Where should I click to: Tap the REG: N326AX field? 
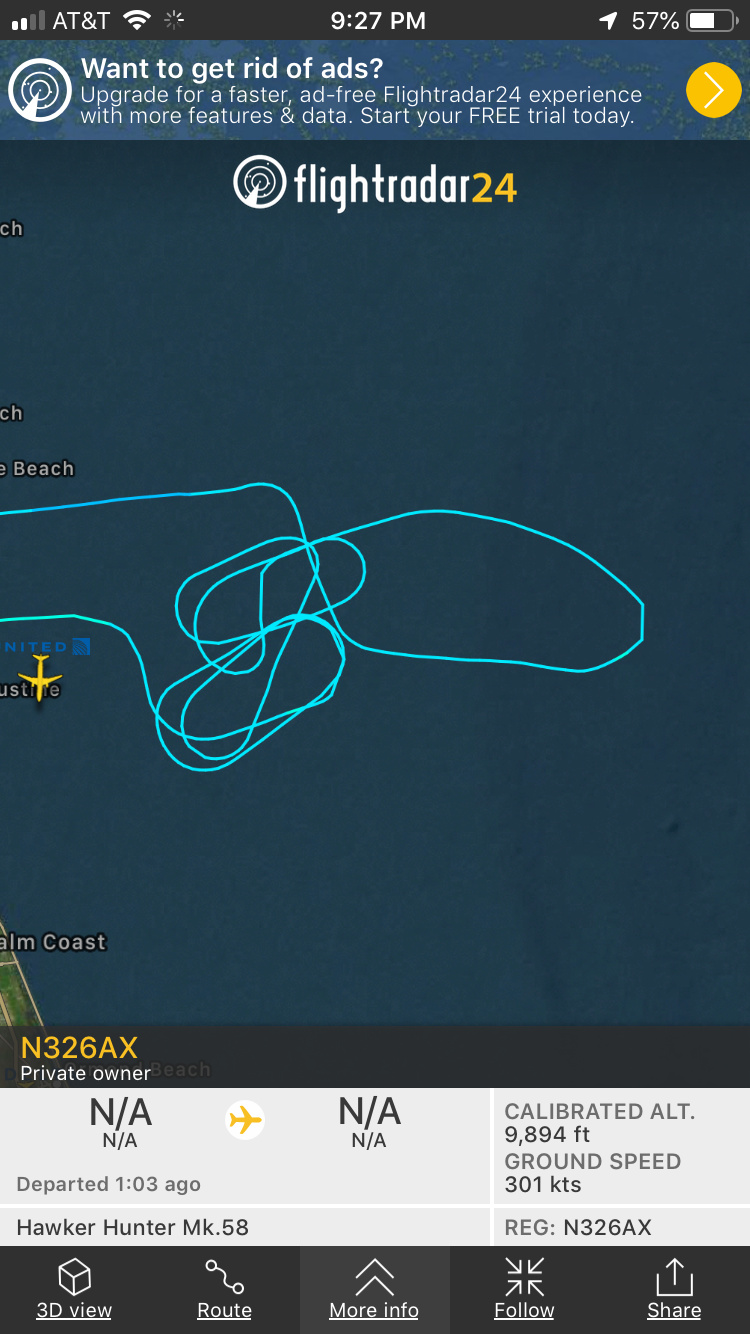tap(622, 1227)
